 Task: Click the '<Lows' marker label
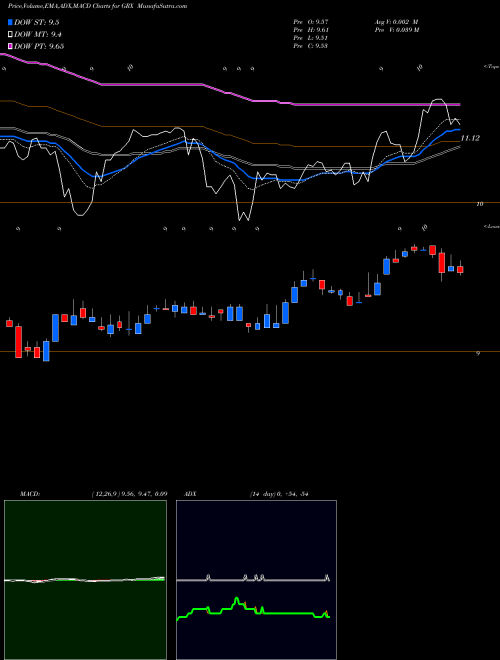491,227
